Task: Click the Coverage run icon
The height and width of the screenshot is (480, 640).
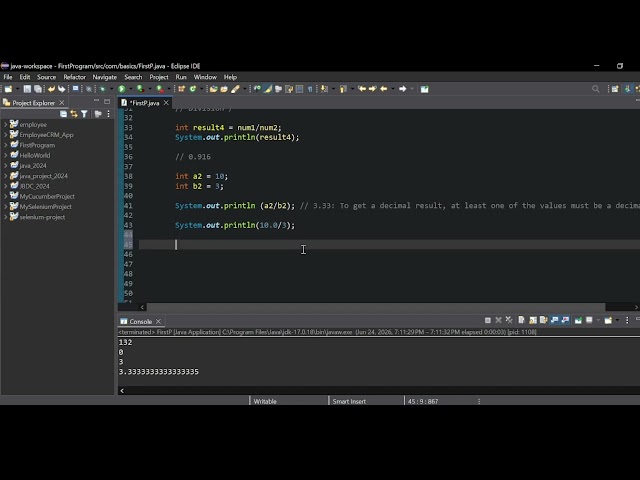Action: 140,89
